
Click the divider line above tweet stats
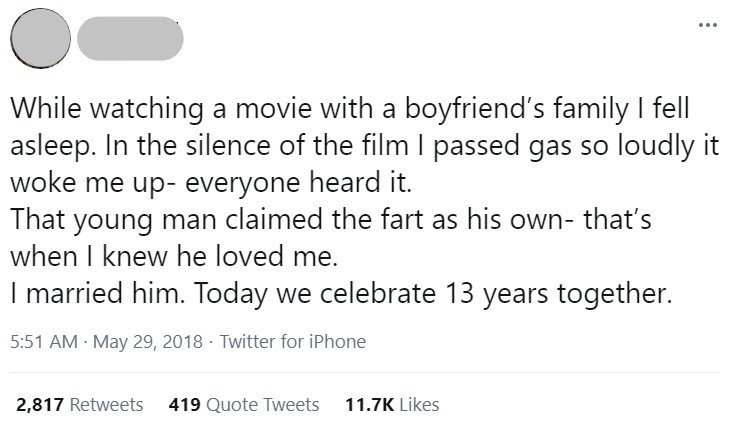pos(365,372)
